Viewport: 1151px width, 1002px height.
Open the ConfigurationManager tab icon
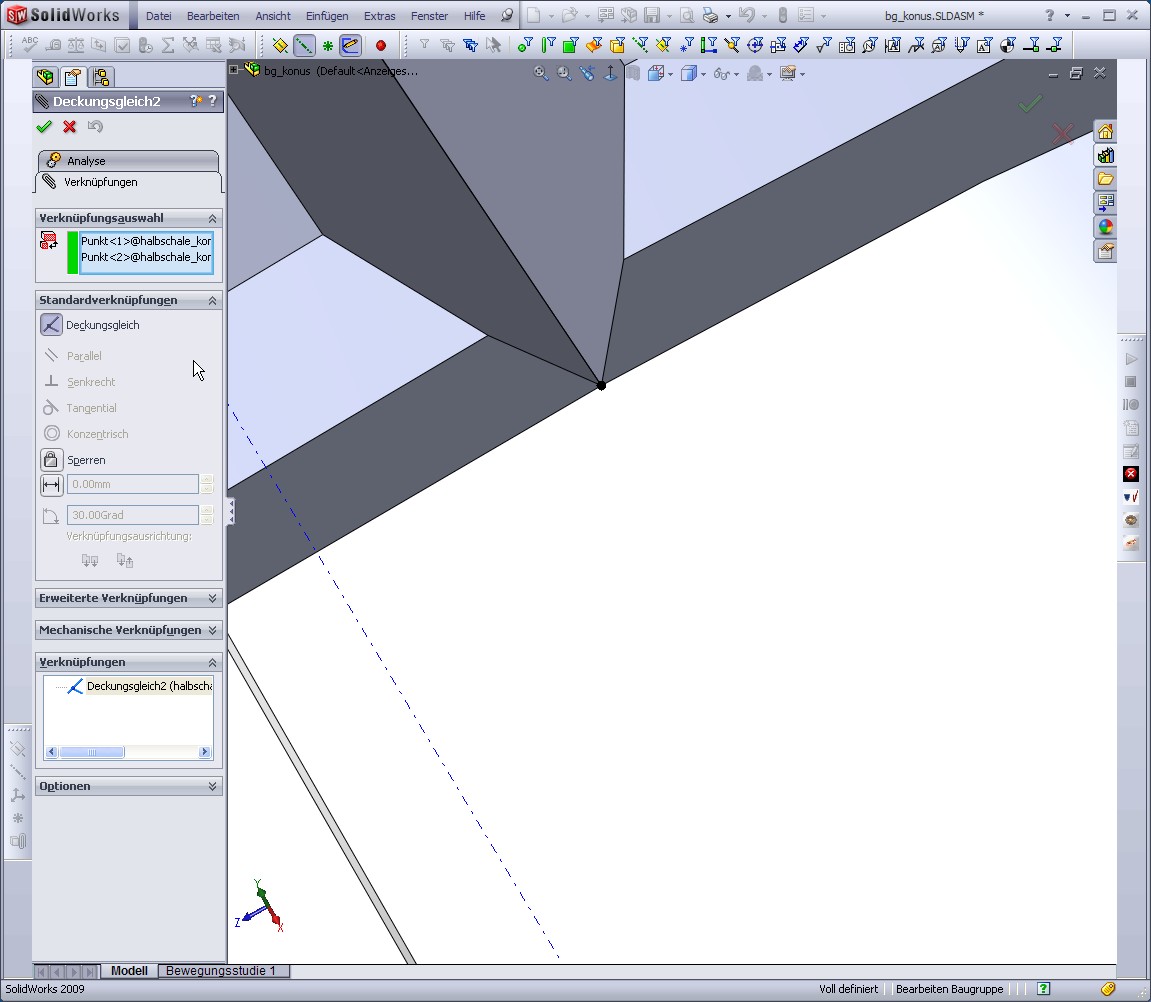pos(100,78)
